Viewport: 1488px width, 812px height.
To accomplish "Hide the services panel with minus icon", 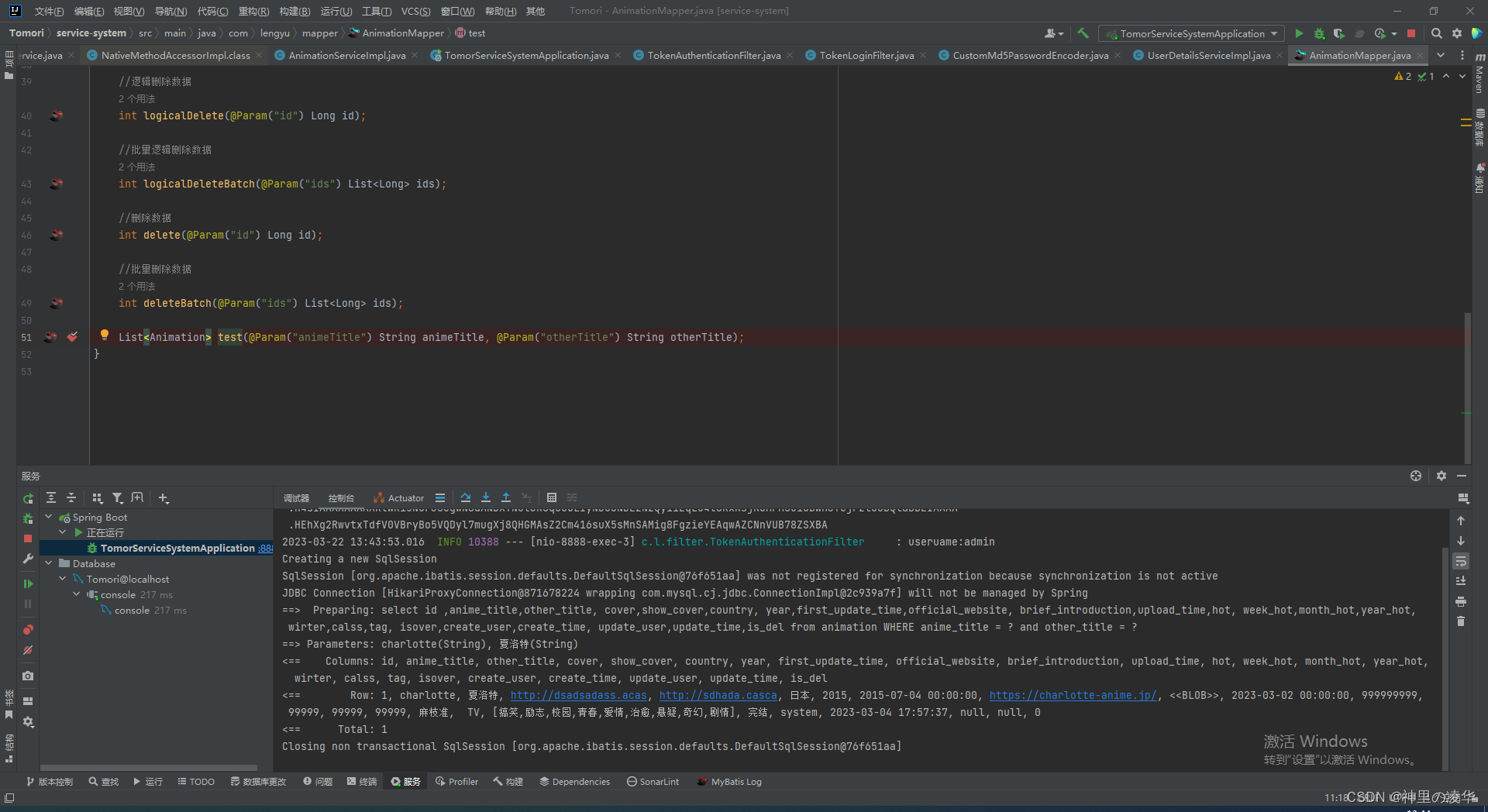I will (x=1462, y=476).
